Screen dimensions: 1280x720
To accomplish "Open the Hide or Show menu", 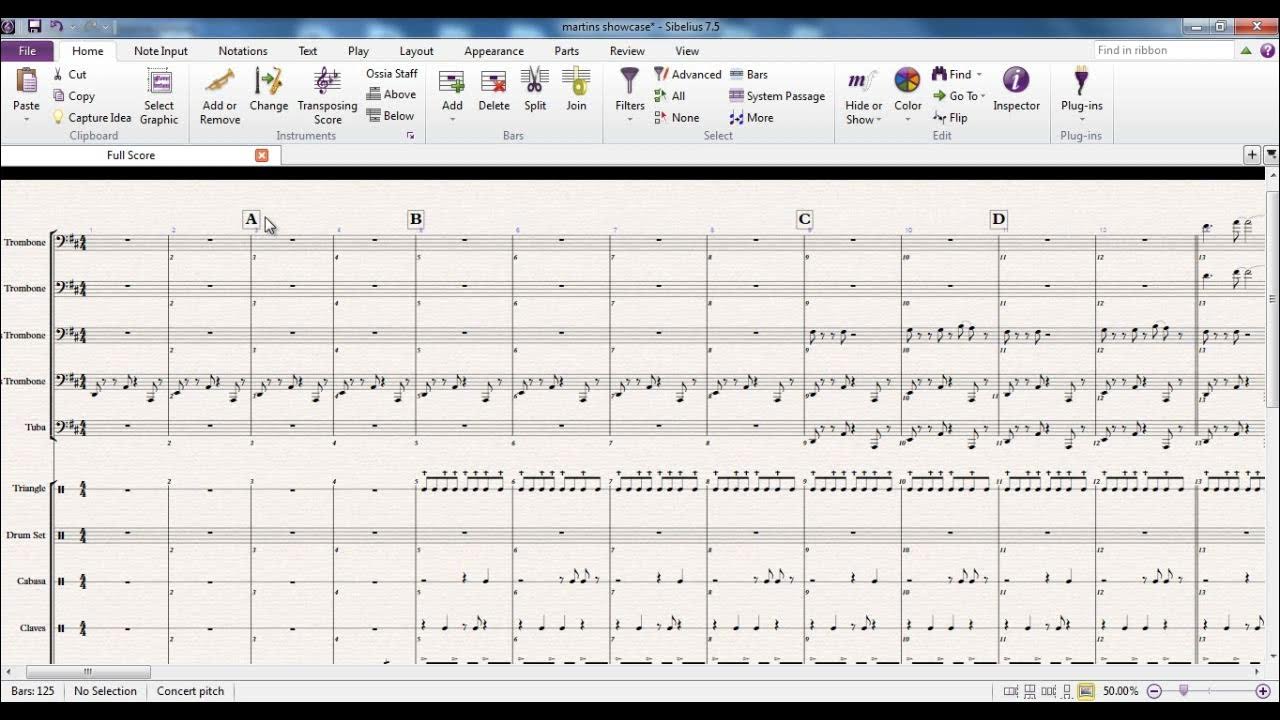I will 863,96.
